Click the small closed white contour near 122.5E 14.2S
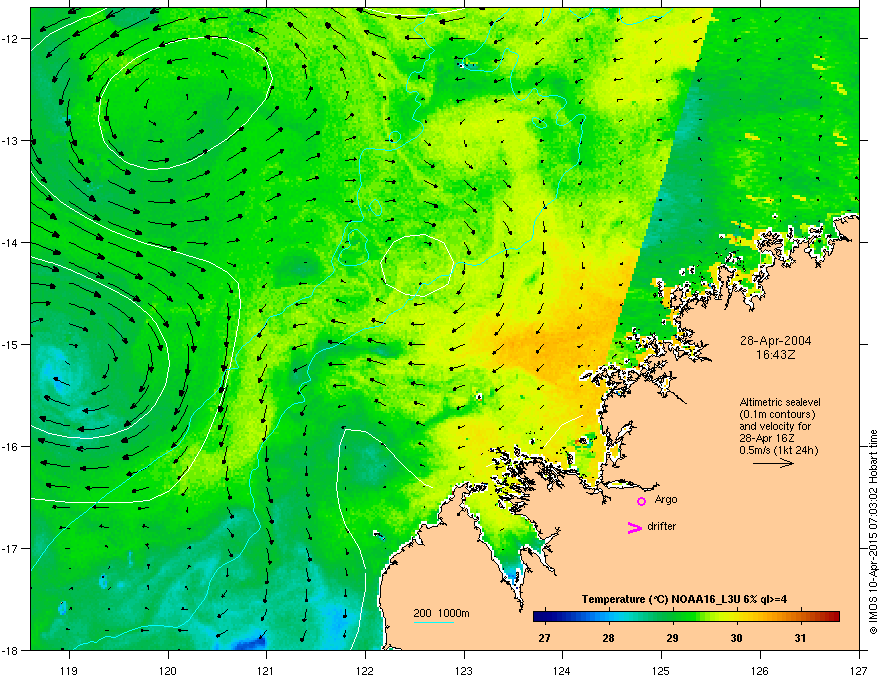The image size is (880, 680). (x=417, y=265)
